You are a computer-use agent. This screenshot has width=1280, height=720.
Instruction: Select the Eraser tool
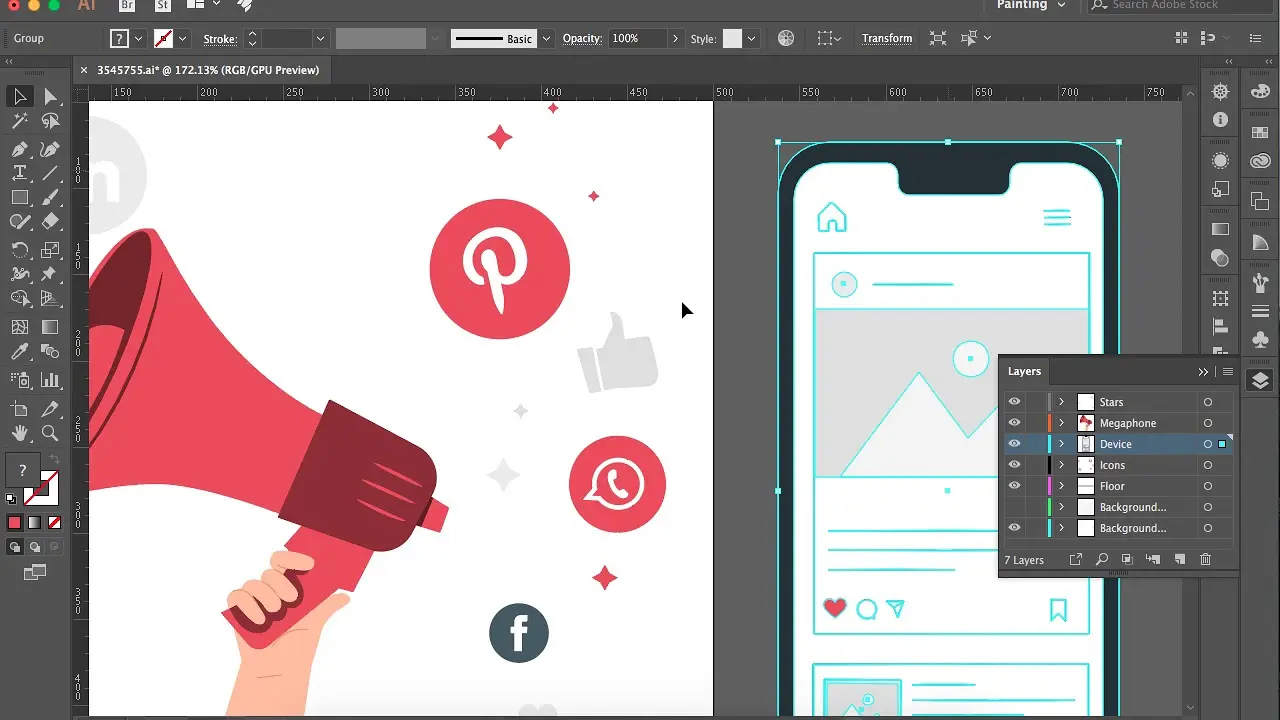50,219
